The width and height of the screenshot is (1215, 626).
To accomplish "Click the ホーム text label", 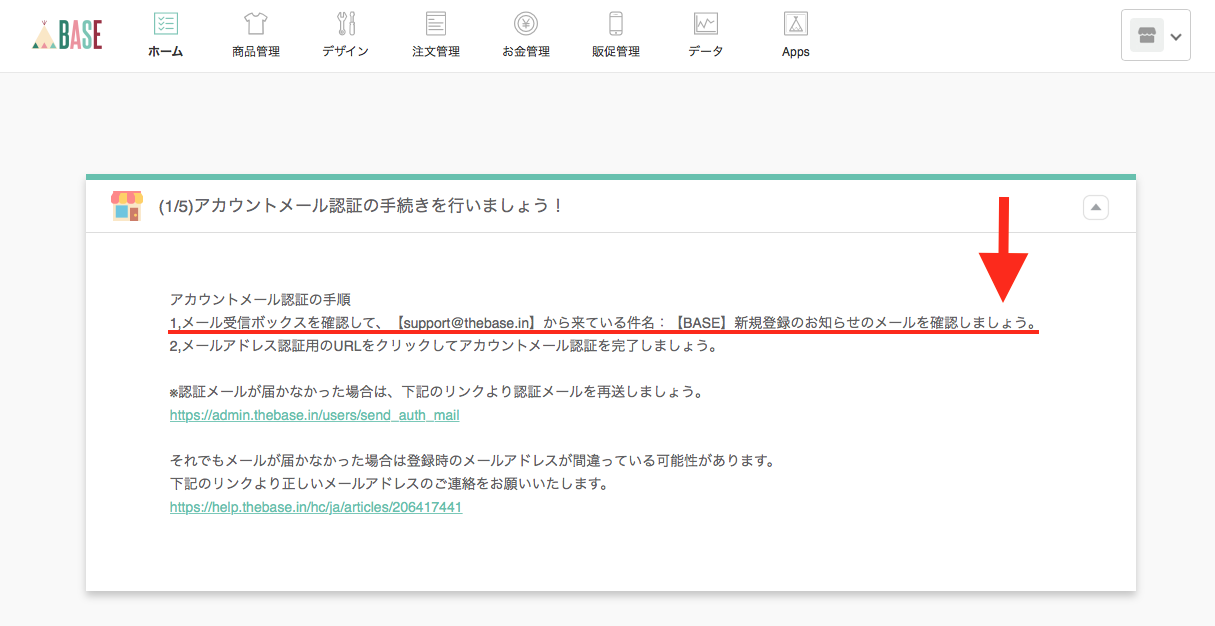I will point(165,52).
